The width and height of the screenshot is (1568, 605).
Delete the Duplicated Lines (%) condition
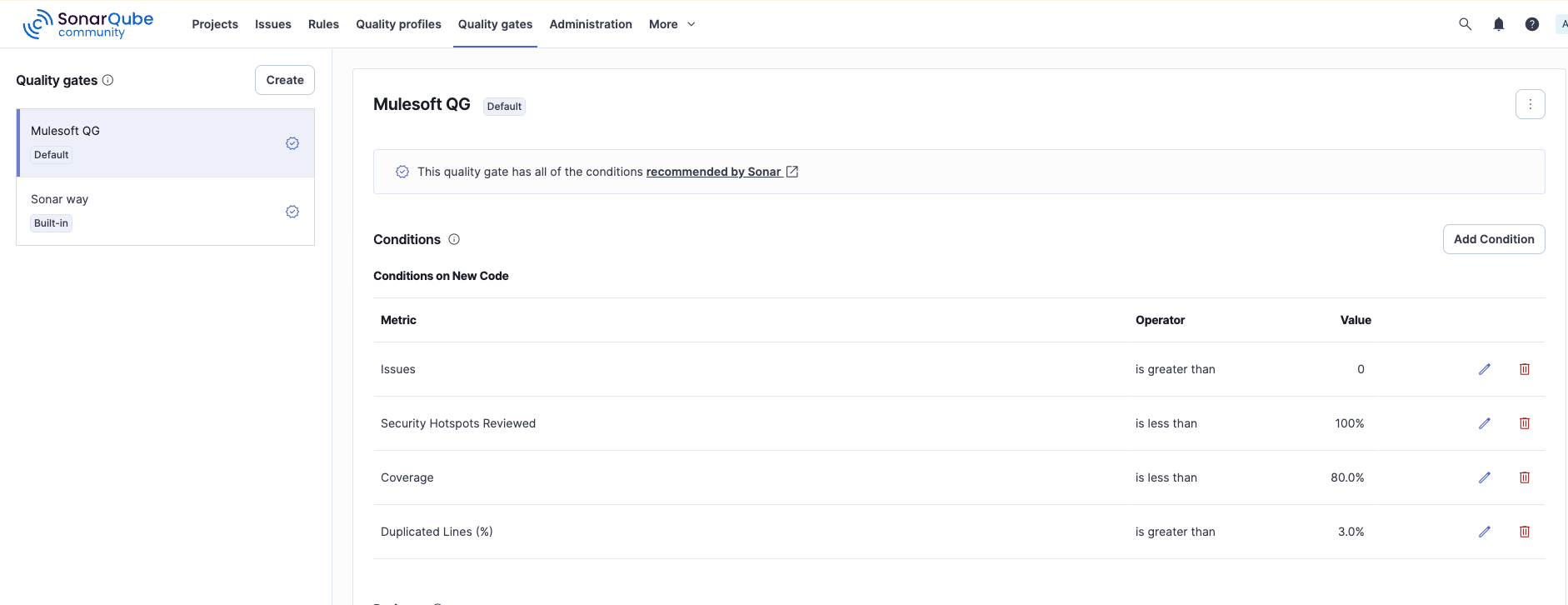[x=1525, y=532]
